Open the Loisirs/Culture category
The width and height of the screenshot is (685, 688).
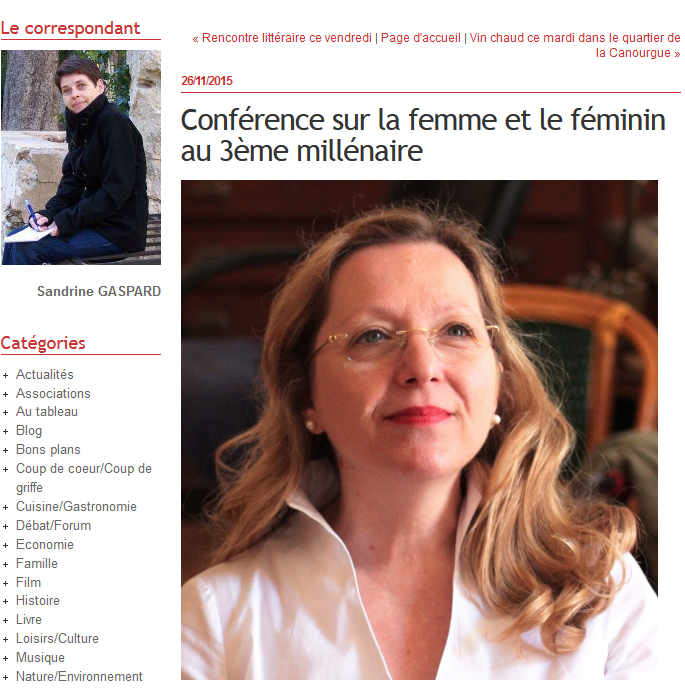point(57,638)
